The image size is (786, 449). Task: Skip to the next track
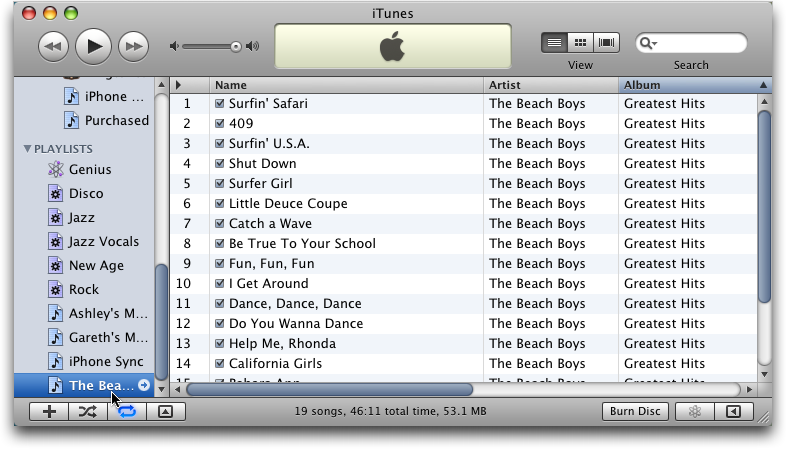coord(133,46)
